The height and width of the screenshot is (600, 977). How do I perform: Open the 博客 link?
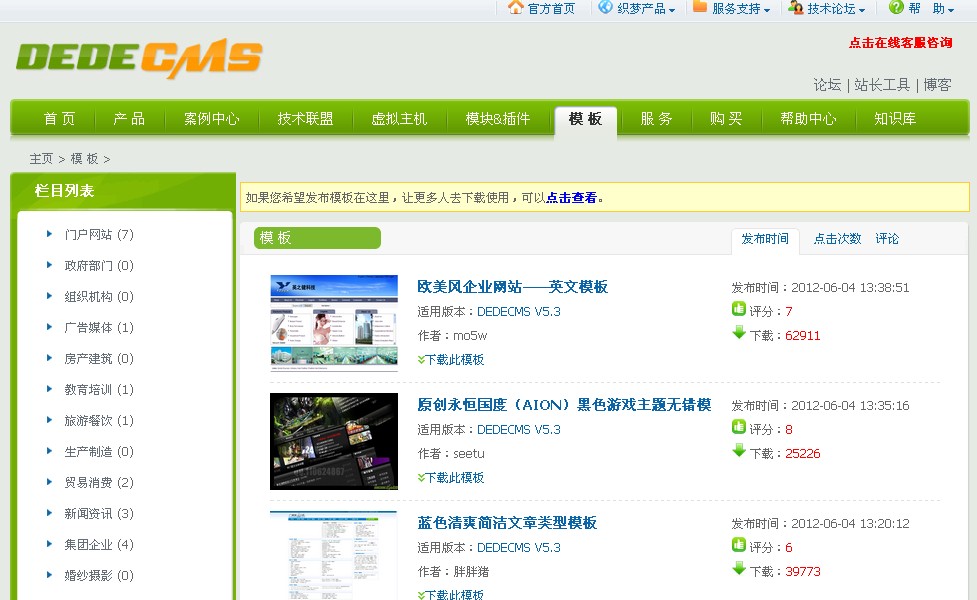point(937,85)
